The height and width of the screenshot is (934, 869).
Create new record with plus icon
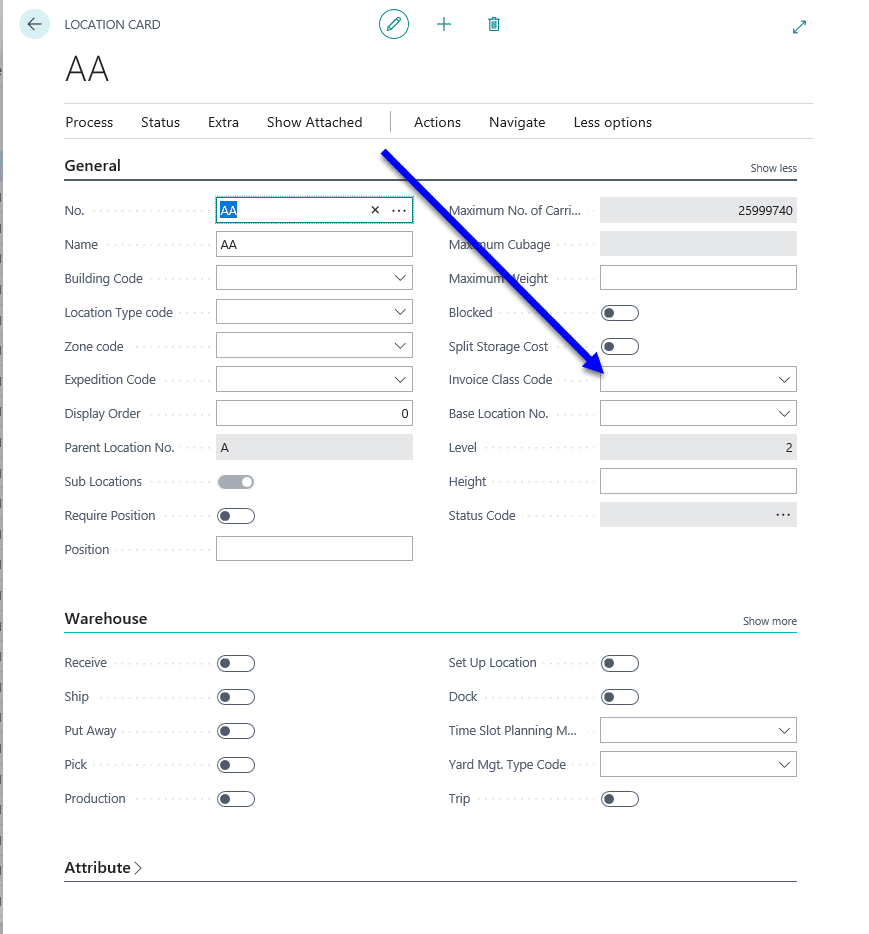[x=444, y=24]
